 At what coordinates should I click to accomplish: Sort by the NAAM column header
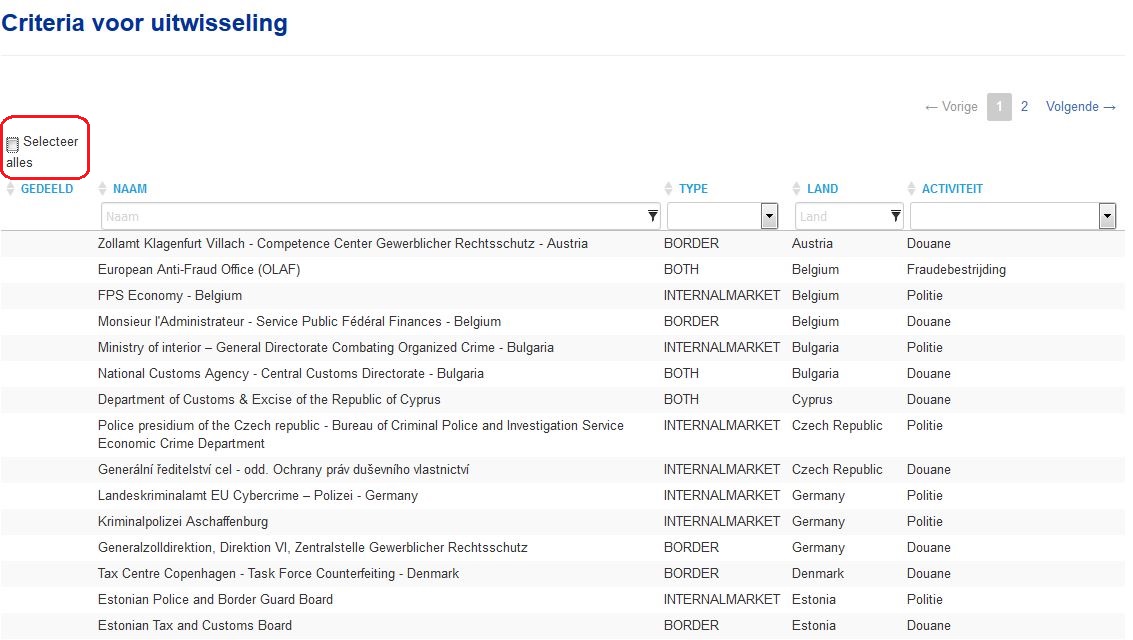(x=130, y=189)
